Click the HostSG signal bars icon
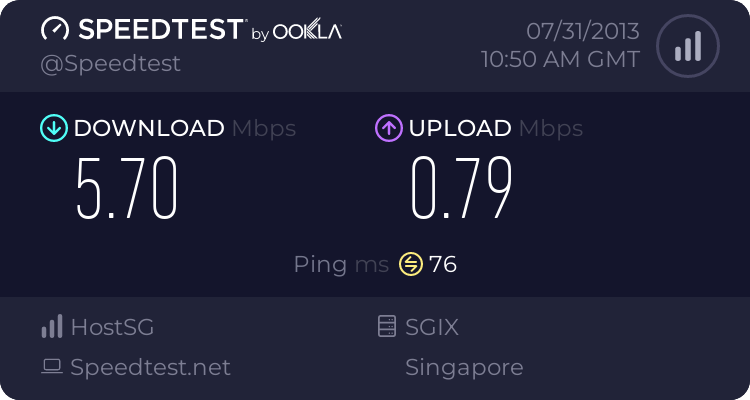This screenshot has width=750, height=400. point(52,326)
